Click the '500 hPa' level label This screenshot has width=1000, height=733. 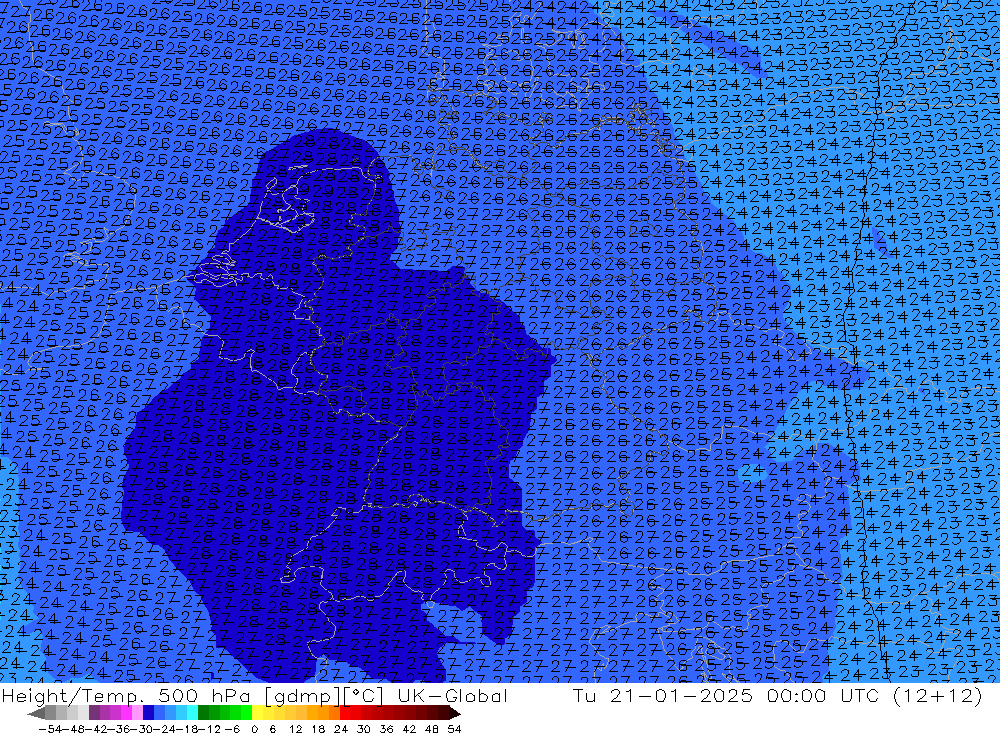pos(203,695)
